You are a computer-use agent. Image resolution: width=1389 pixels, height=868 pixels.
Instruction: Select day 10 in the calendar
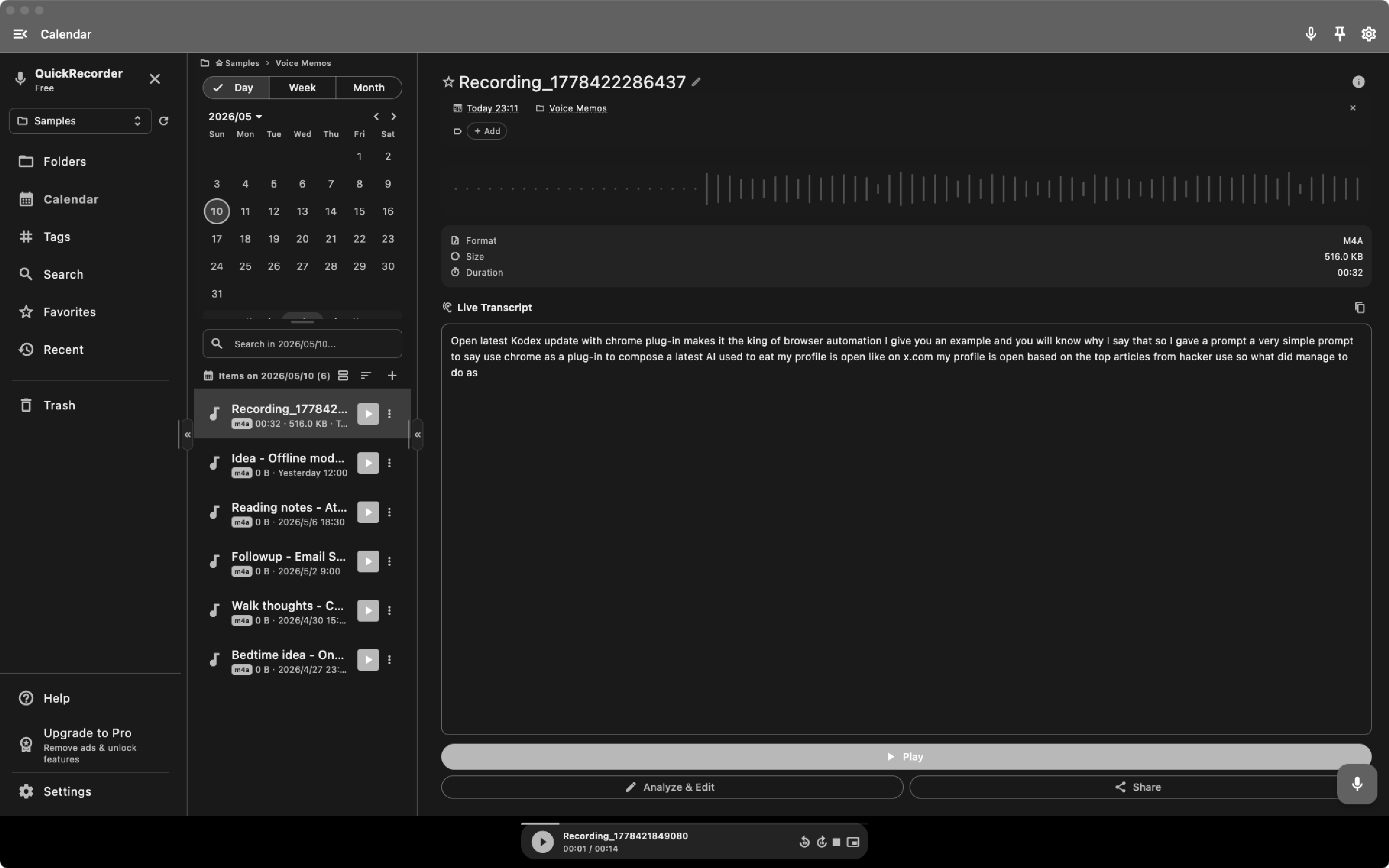coord(217,211)
